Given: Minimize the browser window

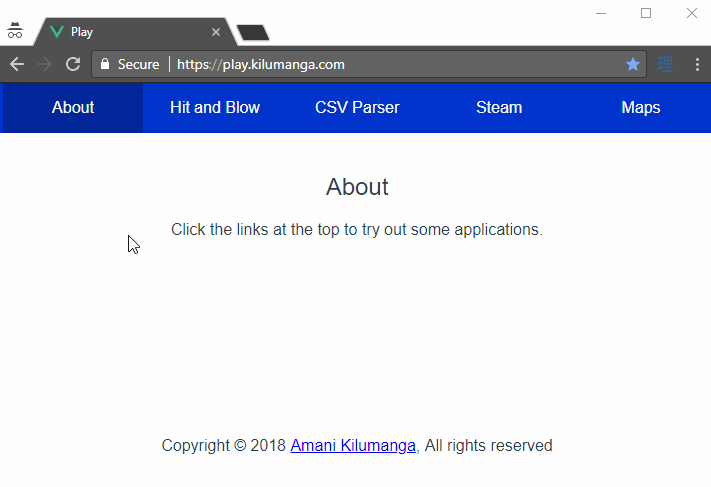Looking at the screenshot, I should click(601, 13).
